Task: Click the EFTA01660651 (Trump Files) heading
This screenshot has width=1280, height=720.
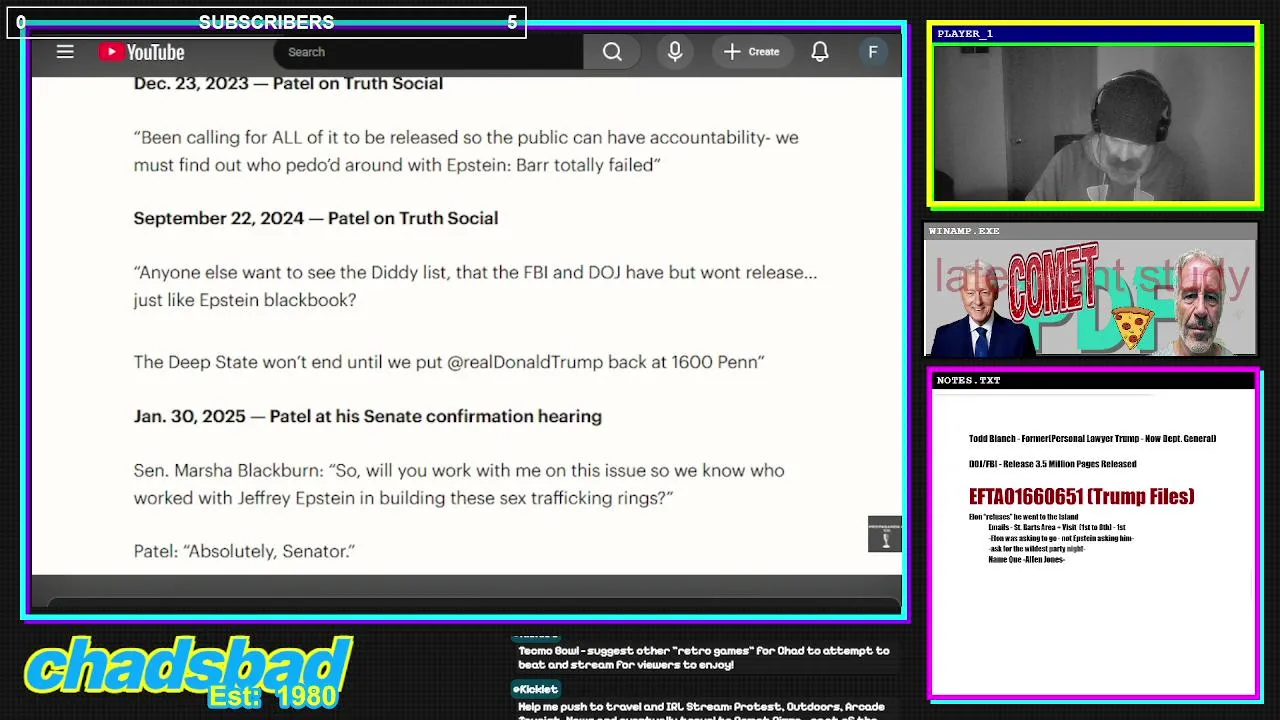Action: (x=1081, y=496)
